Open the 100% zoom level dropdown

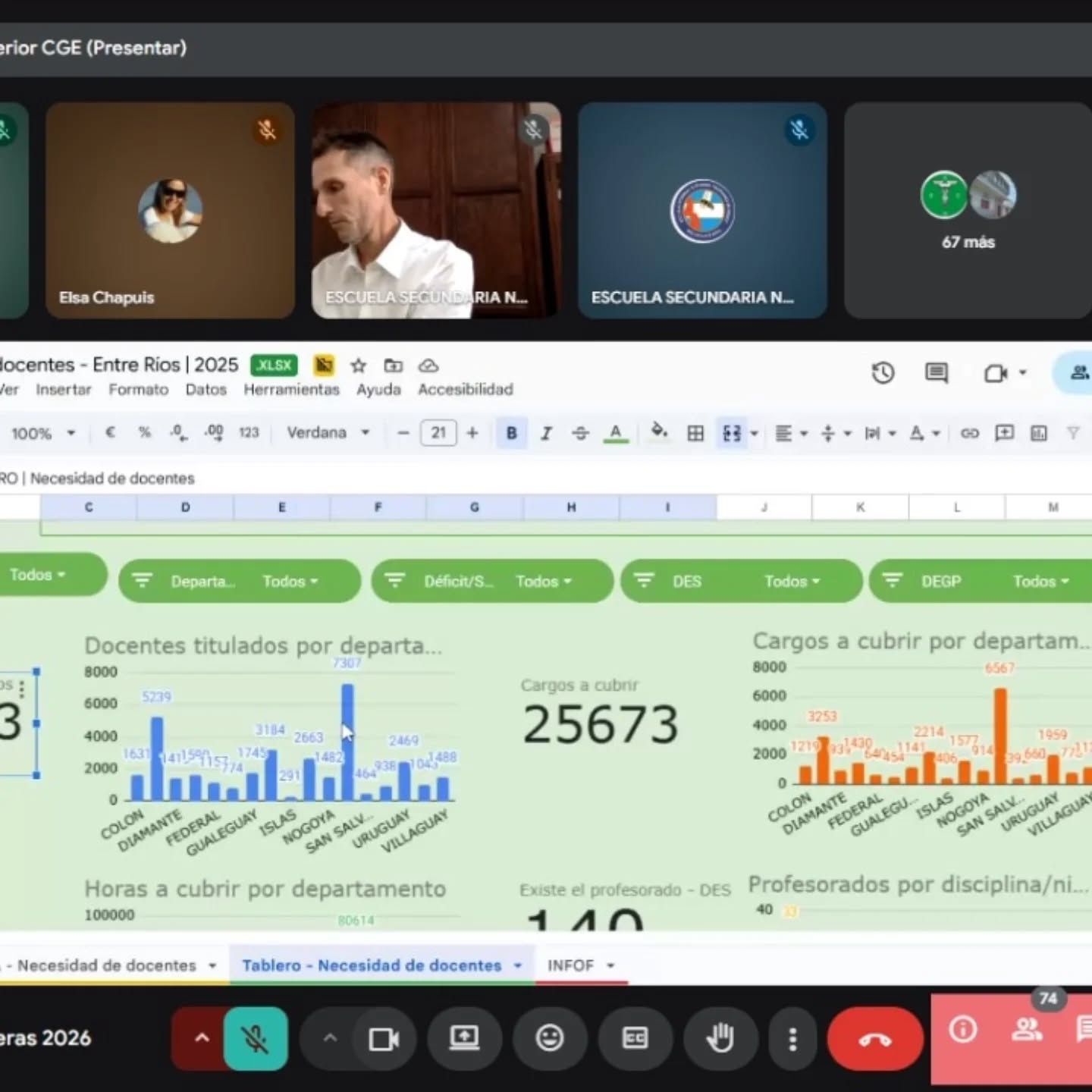42,434
